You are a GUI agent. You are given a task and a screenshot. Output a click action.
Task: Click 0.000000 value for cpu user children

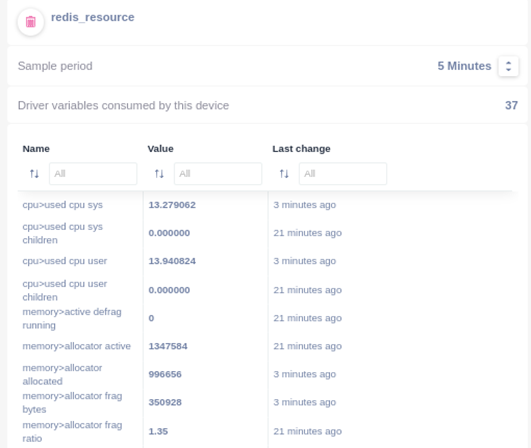169,290
